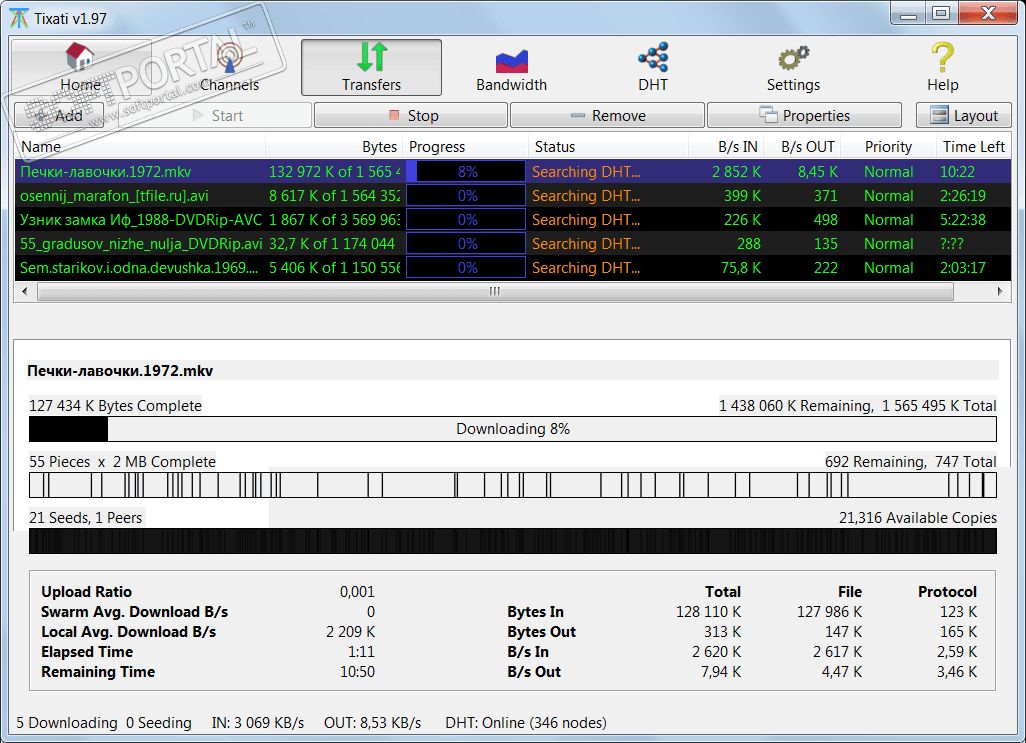Click the ?:?? time left cell
This screenshot has width=1026, height=743.
951,244
